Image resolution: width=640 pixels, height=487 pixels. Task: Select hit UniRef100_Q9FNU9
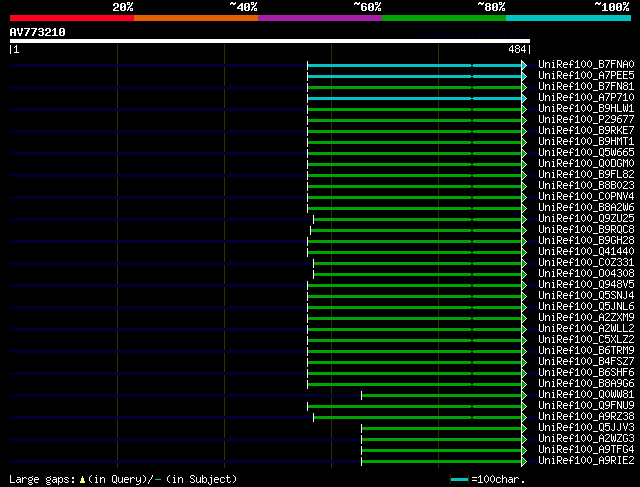coord(586,406)
